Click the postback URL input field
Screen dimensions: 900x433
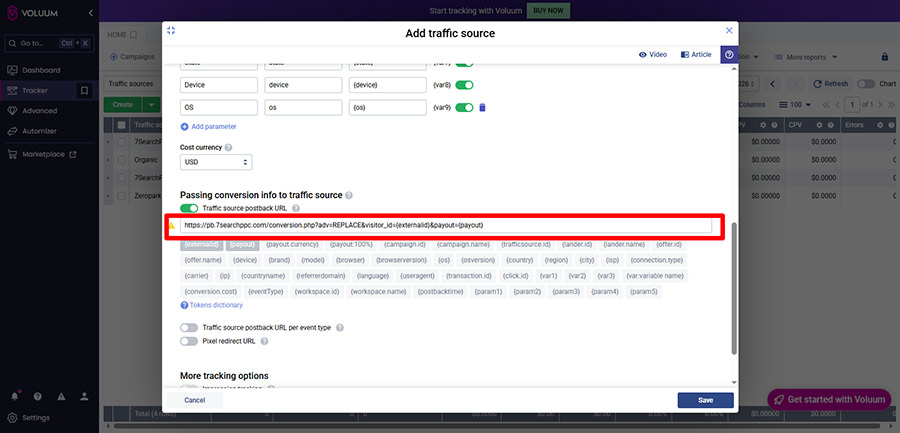(x=445, y=226)
